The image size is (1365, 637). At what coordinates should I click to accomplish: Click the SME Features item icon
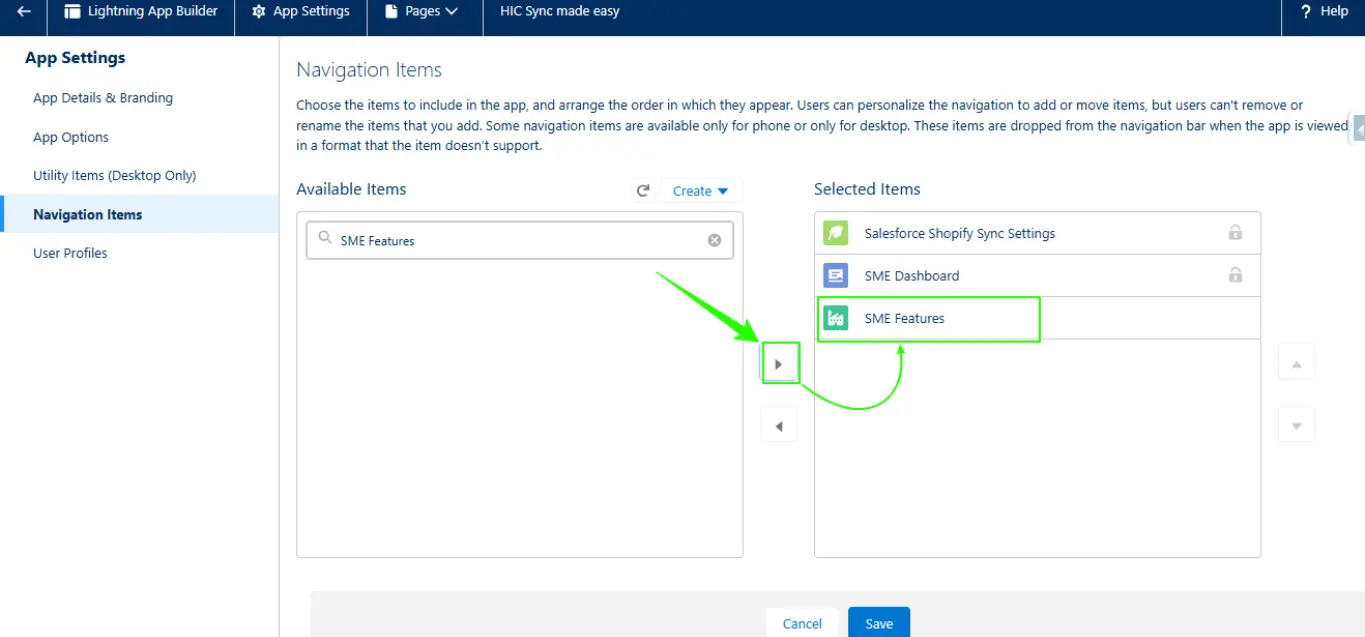[835, 318]
